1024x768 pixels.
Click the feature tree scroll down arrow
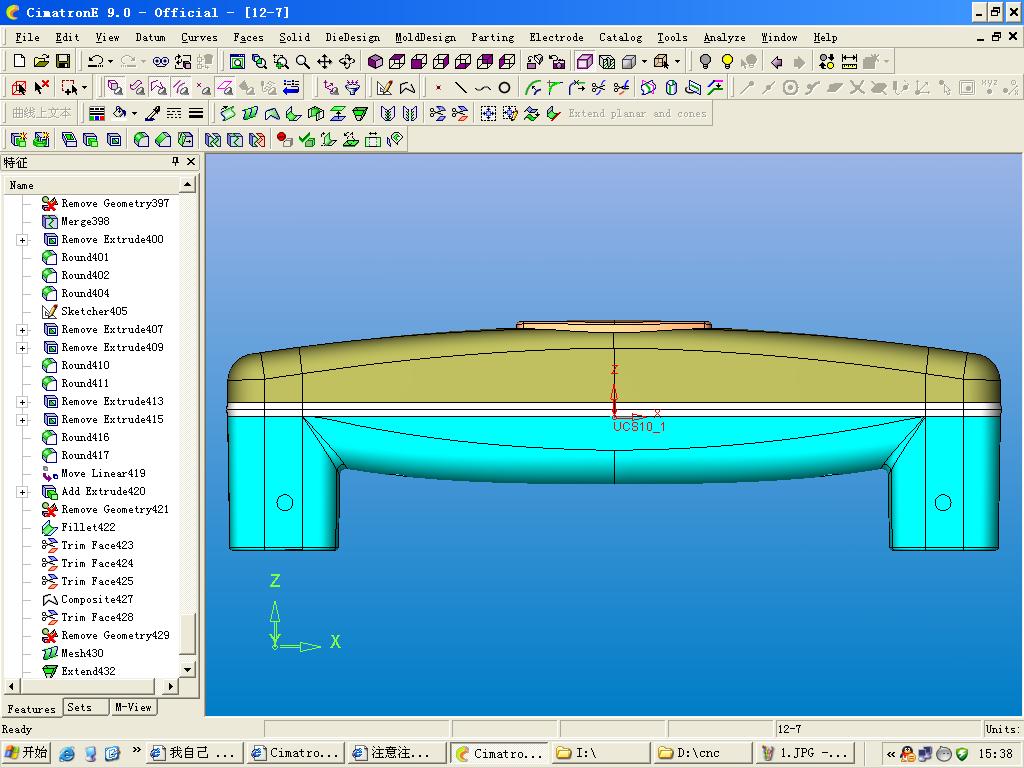pyautogui.click(x=187, y=669)
